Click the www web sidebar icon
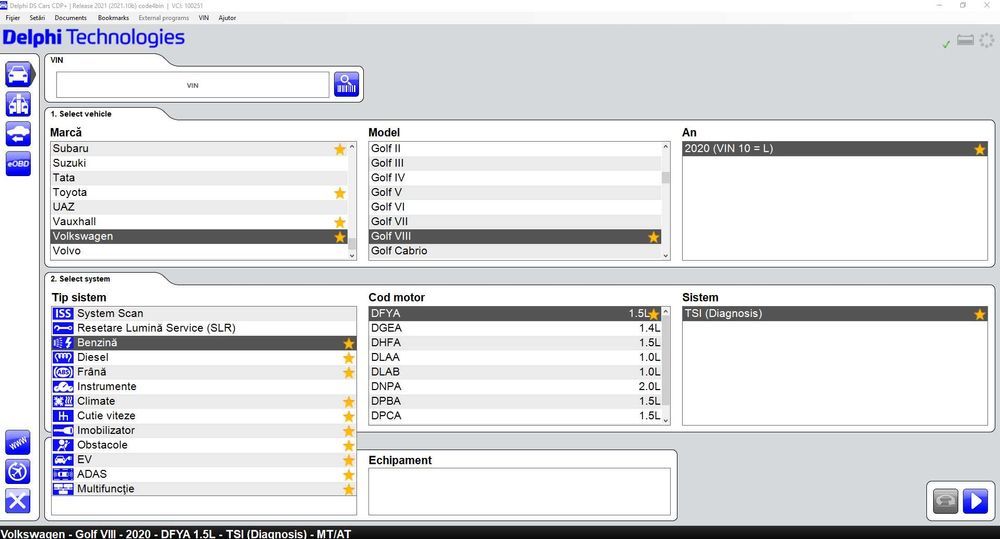This screenshot has height=539, width=1000. click(18, 442)
